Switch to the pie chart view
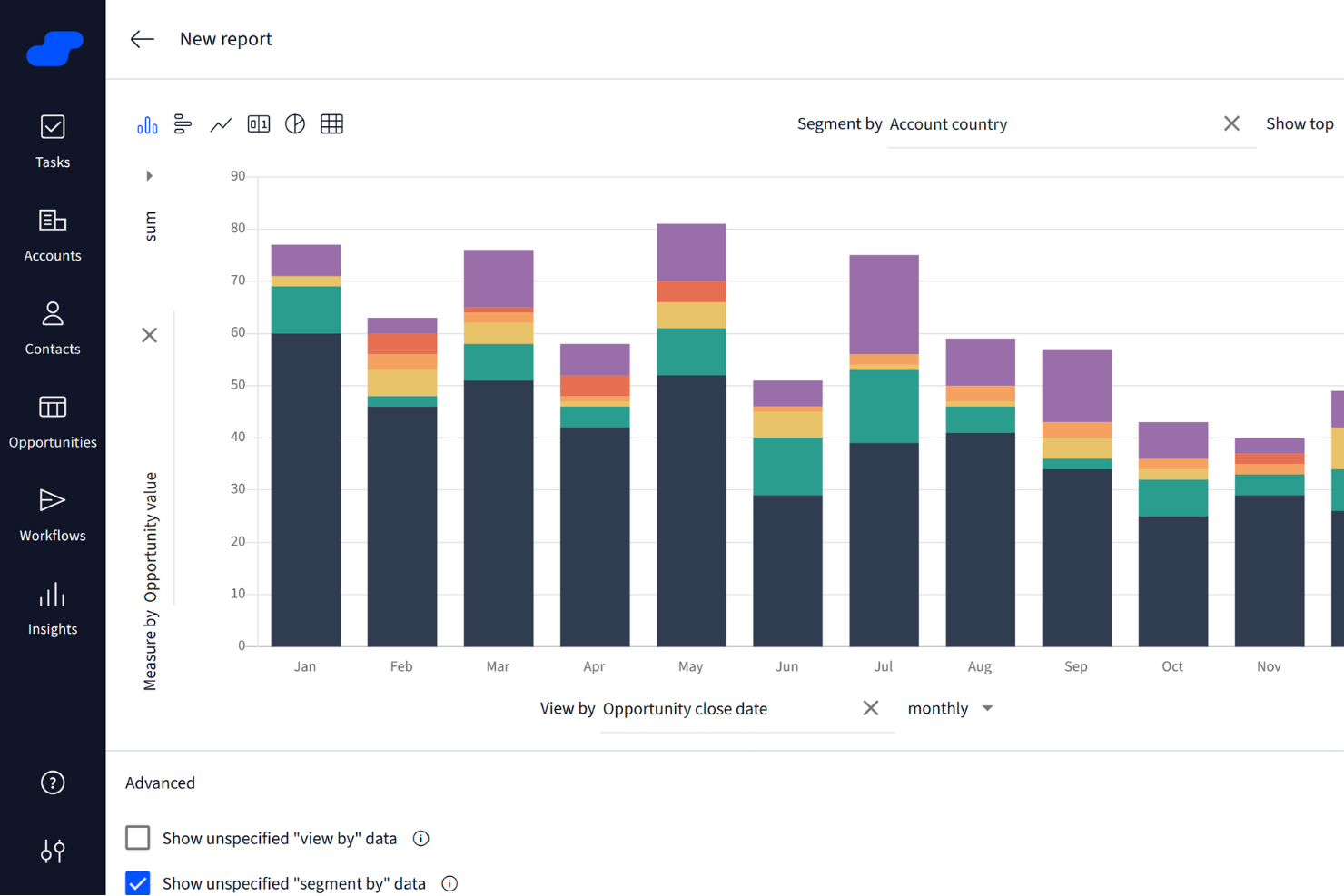The height and width of the screenshot is (896, 1344). 295,123
